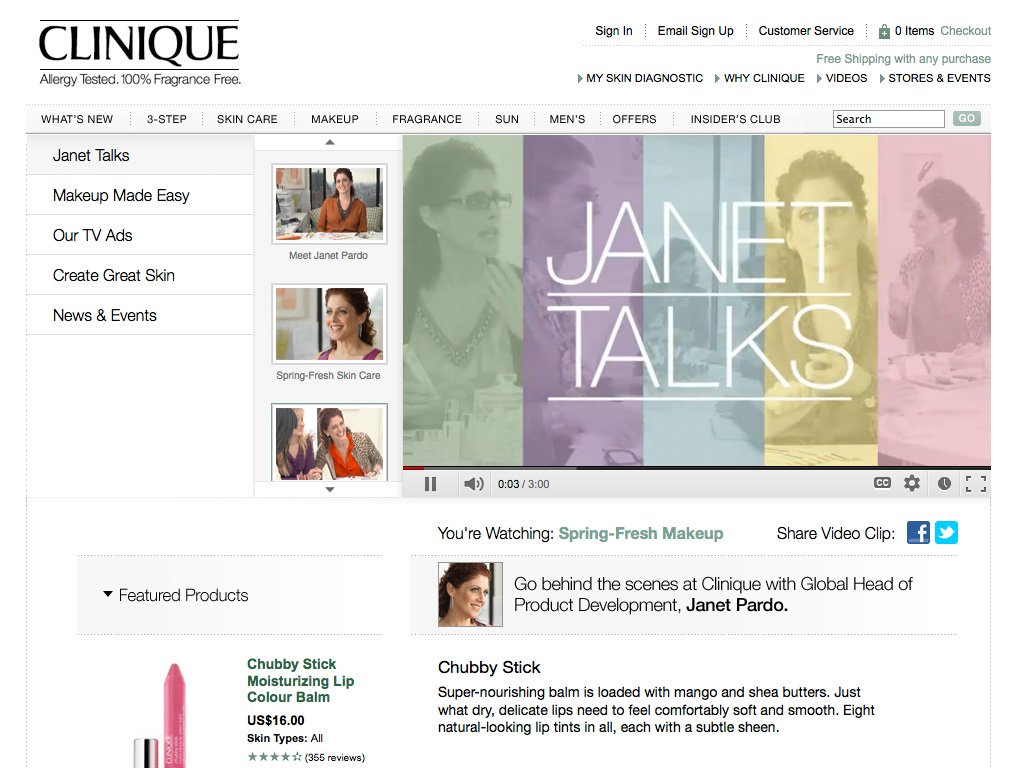Open Spring-Fresh Skin Care video thumbnail
The height and width of the screenshot is (768, 1024).
(329, 324)
